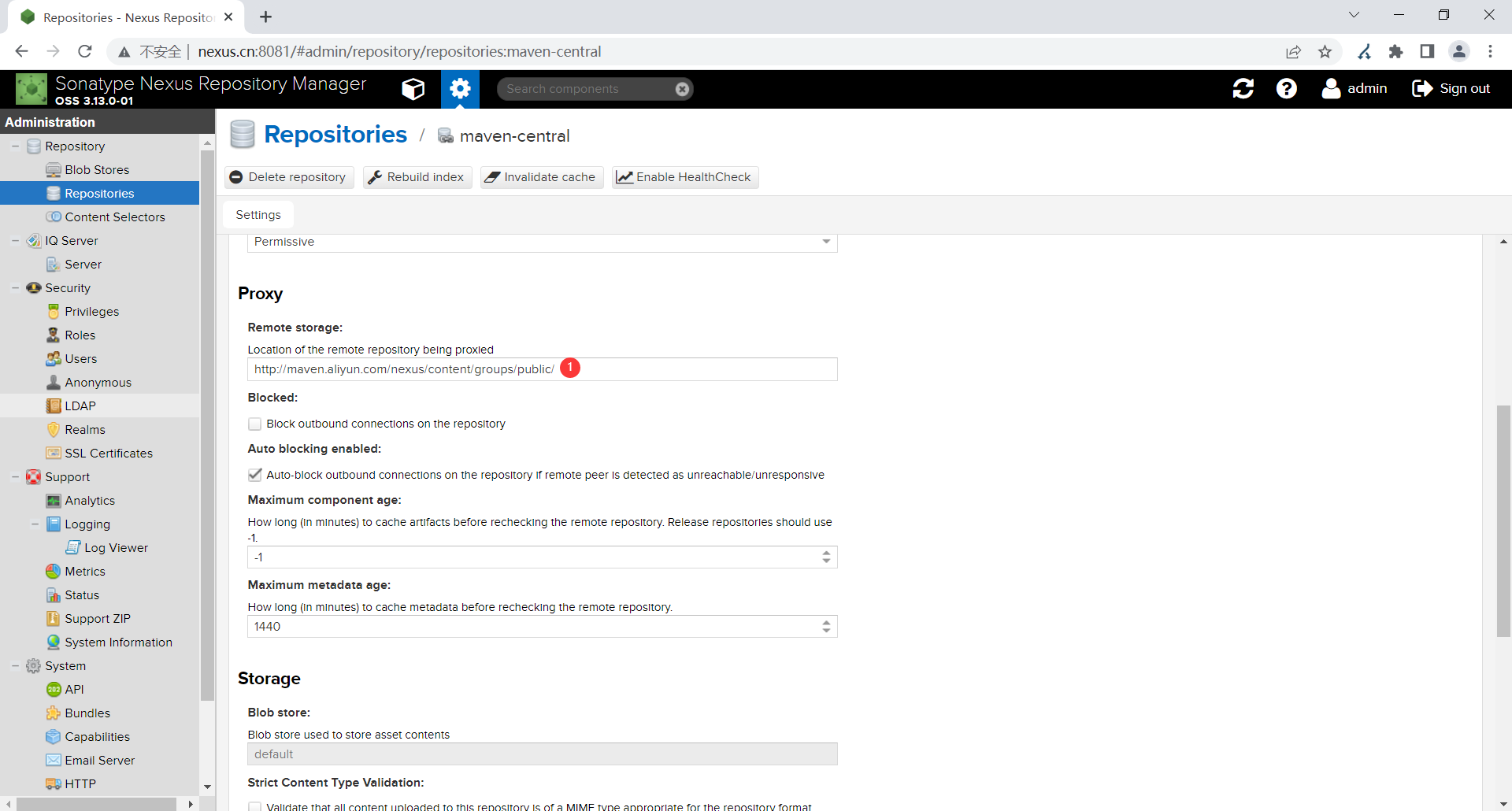The image size is (1512, 811).
Task: Click the sidebar horizontal scrollbar
Action: click(x=96, y=804)
